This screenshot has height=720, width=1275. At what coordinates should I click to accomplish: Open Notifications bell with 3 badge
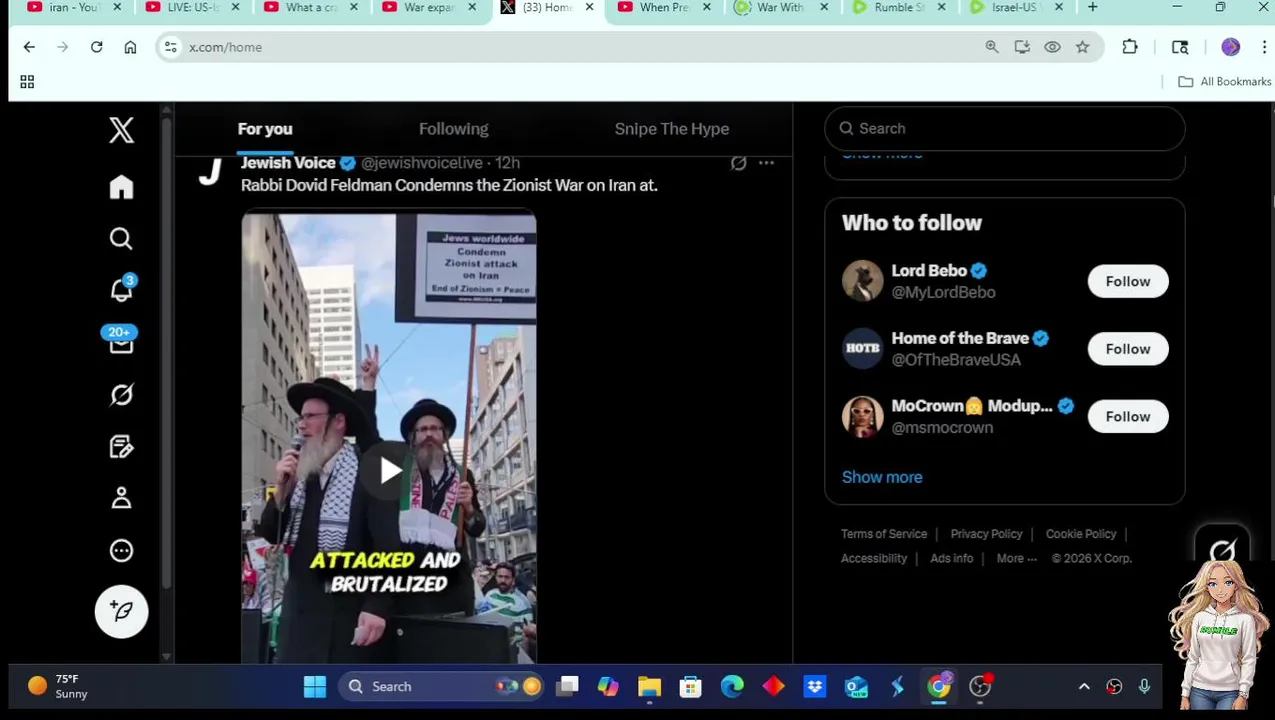121,289
